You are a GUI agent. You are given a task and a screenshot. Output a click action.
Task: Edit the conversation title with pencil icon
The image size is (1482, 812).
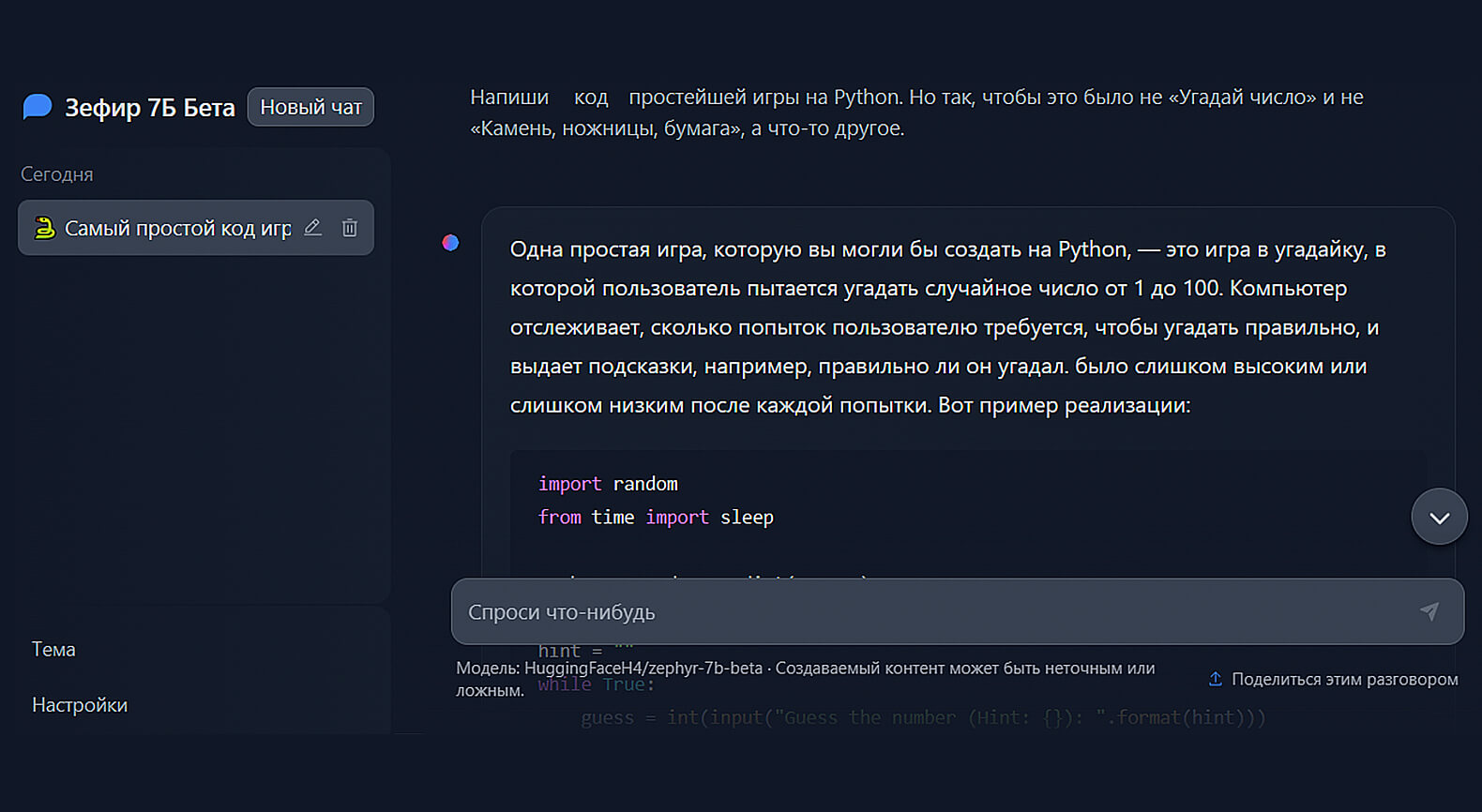[313, 227]
